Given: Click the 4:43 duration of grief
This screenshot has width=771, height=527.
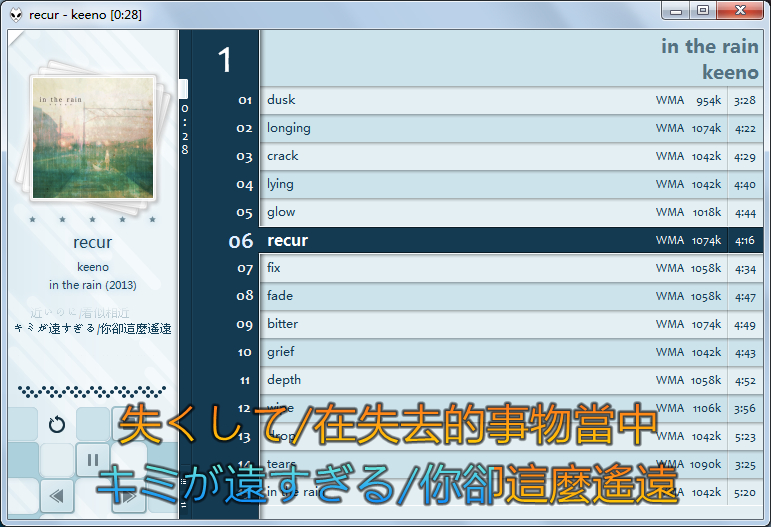Looking at the screenshot, I should pos(745,353).
